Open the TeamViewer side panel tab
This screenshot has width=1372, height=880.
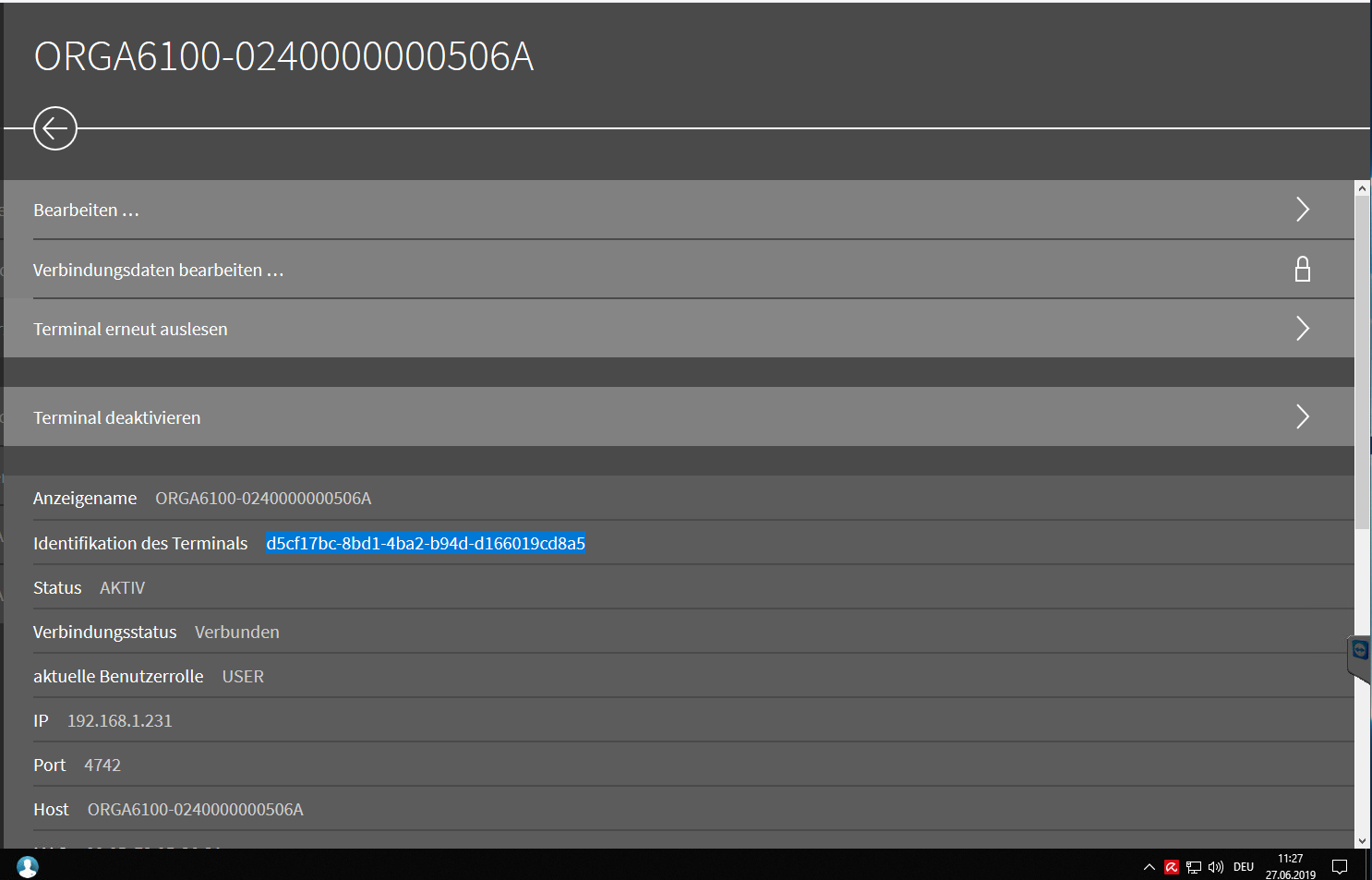coord(1359,657)
